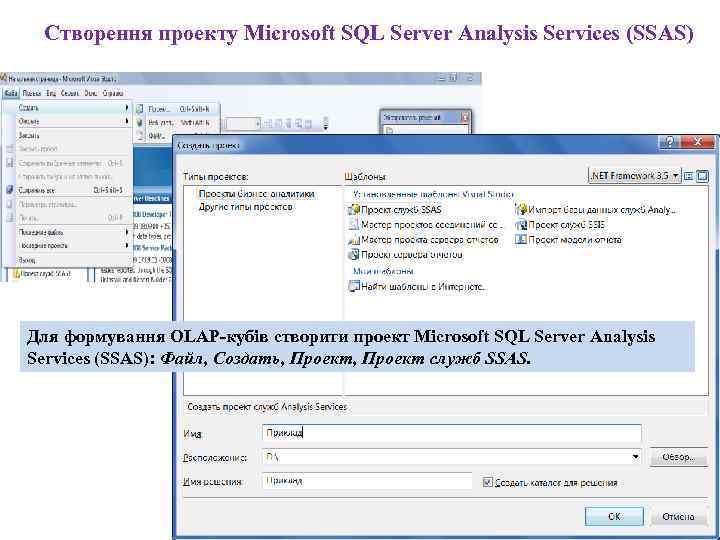Screen dimensions: 720x540
Task: Select the 'Проект служб SSAS' template icon
Action: (354, 210)
